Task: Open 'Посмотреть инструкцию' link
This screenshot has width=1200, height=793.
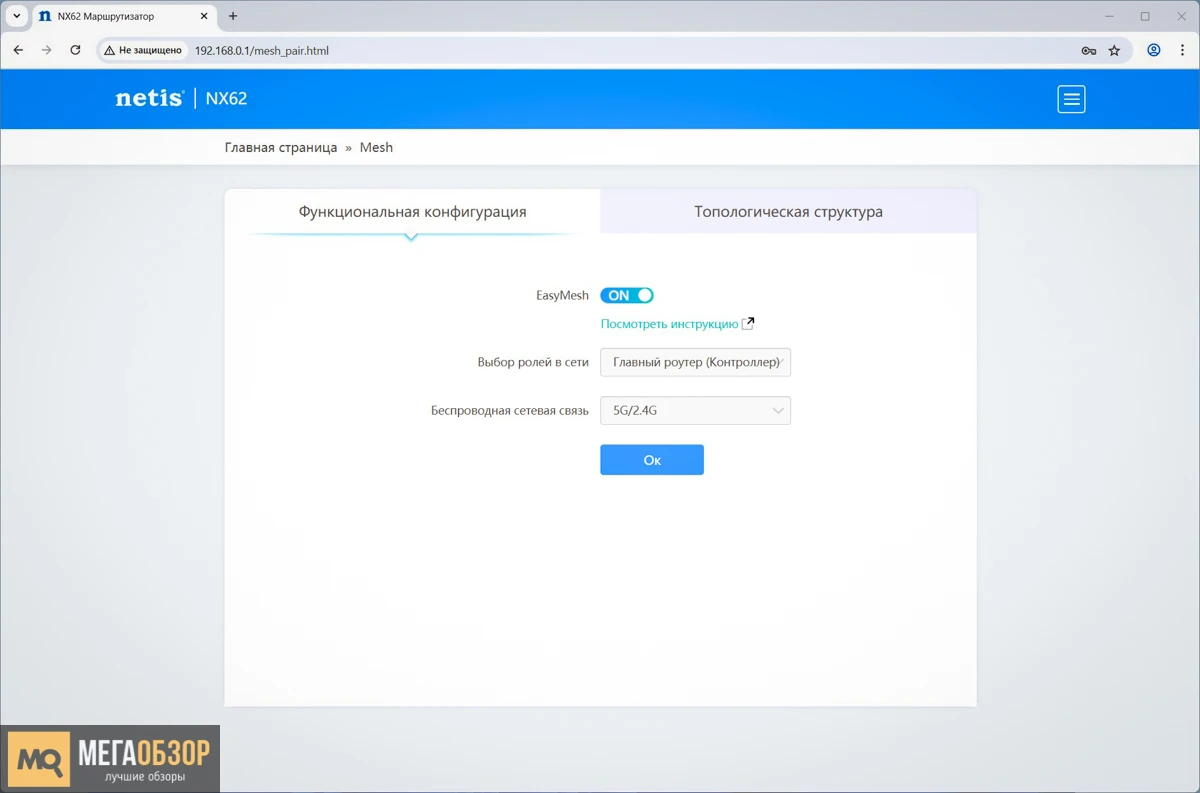Action: coord(669,324)
